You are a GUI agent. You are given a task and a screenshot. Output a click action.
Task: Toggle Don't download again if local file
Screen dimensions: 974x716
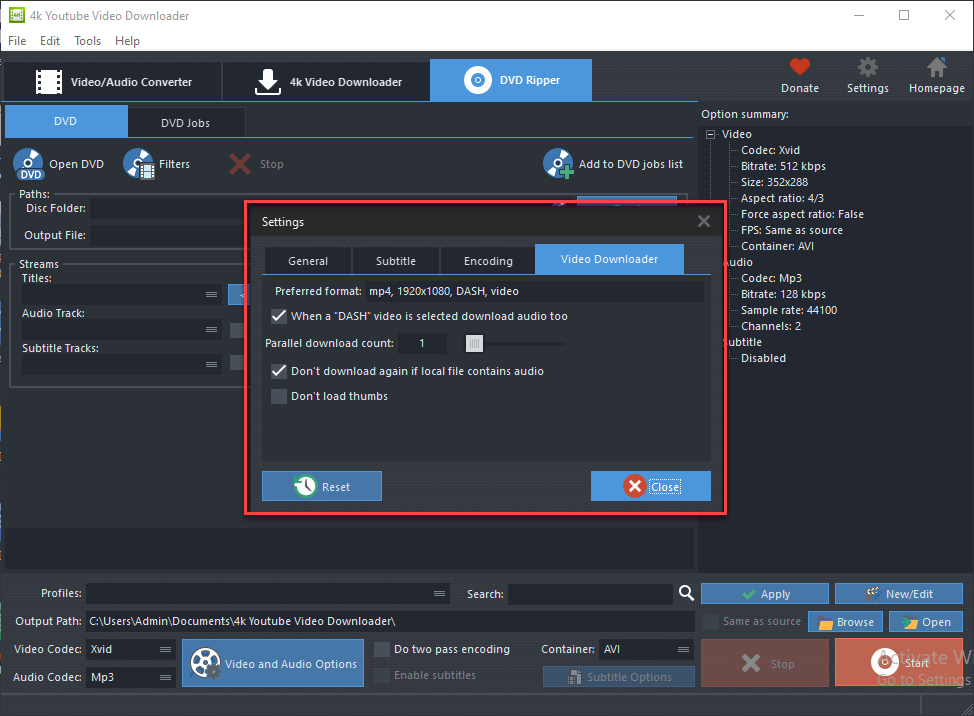coord(279,371)
